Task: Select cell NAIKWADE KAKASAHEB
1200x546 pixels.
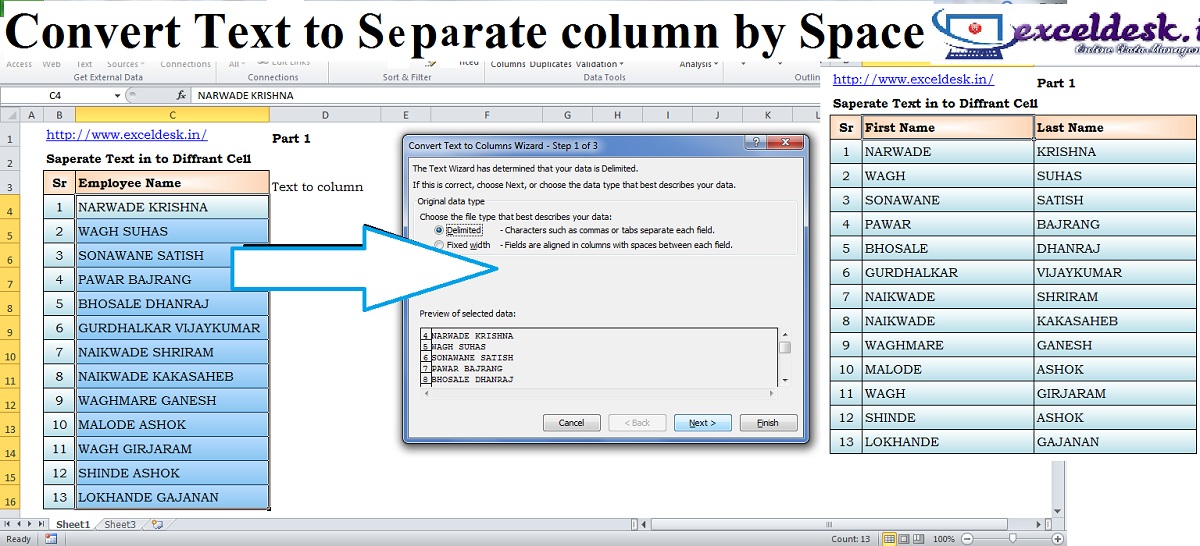Action: tap(172, 376)
